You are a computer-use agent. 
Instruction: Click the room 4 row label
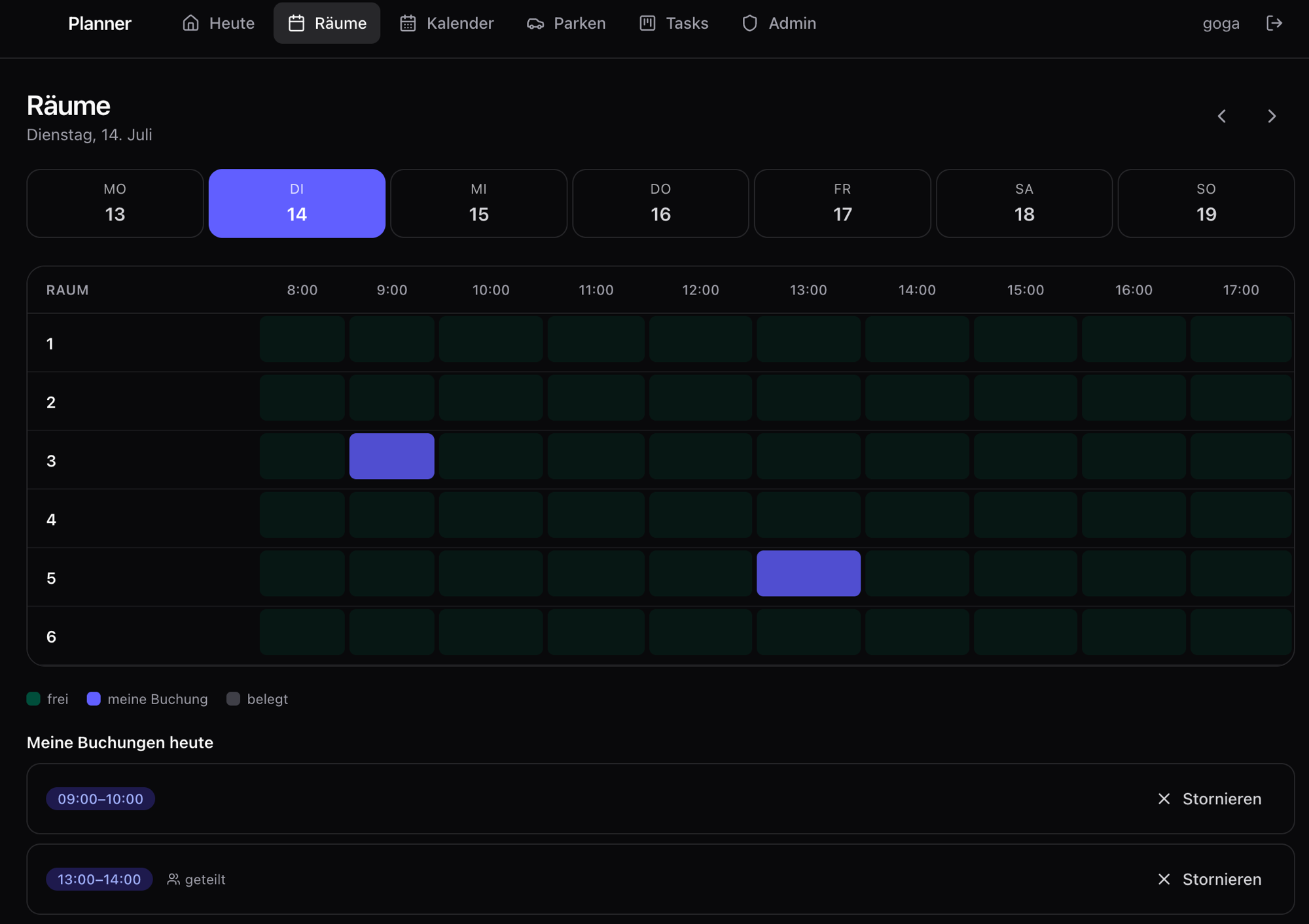51,520
